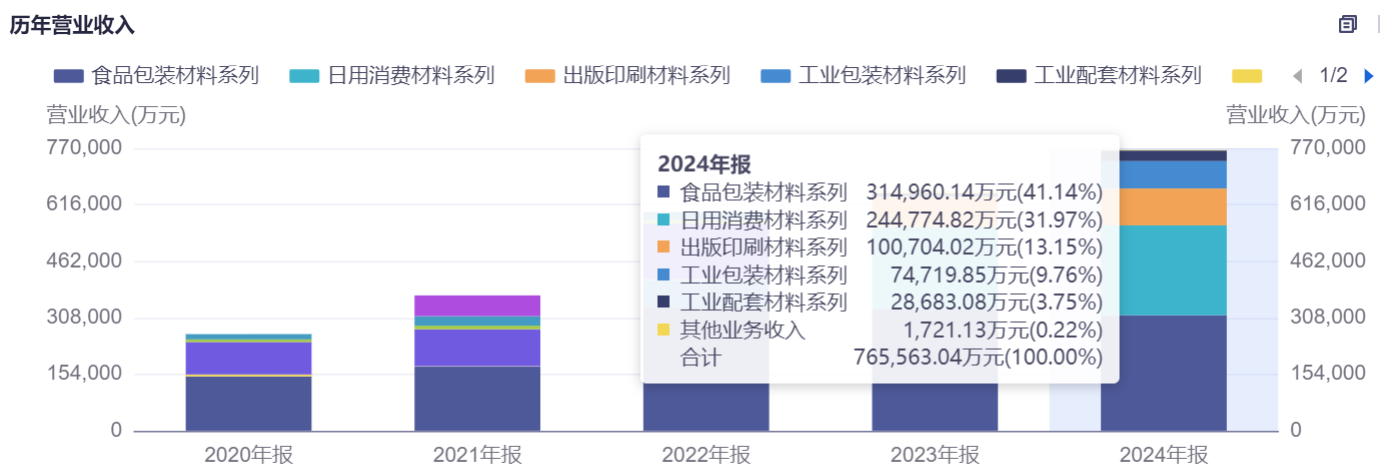Click the previous legend page arrow
This screenshot has height=474, width=1399.
point(1298,76)
